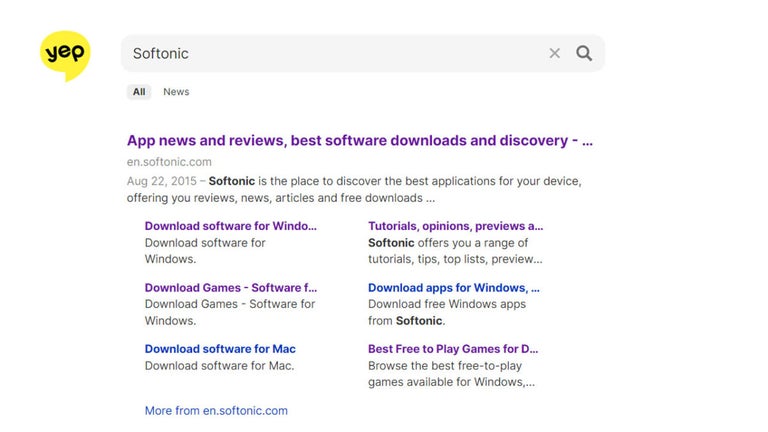The width and height of the screenshot is (768, 432).
Task: Open 'Download apps for Windows, ...' sitelink
Action: pos(454,288)
